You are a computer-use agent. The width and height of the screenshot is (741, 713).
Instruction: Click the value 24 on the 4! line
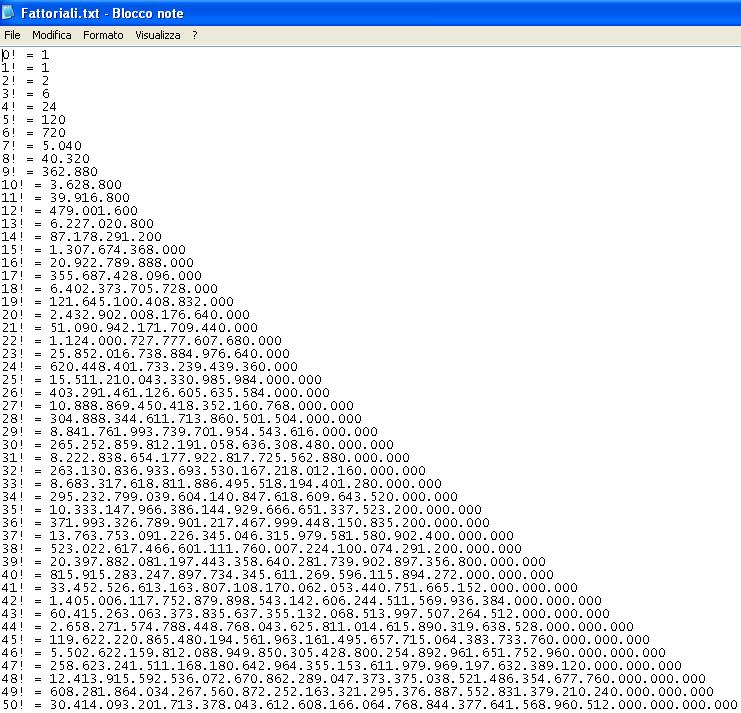click(49, 106)
